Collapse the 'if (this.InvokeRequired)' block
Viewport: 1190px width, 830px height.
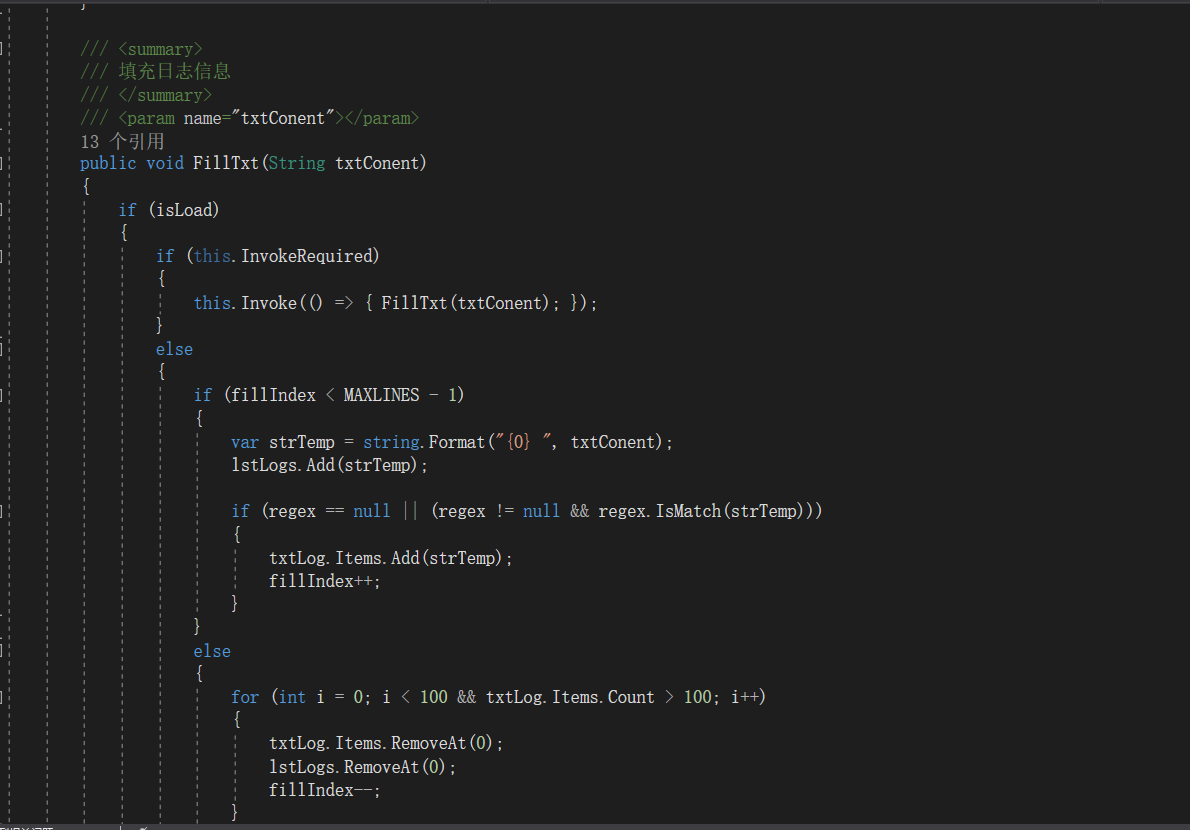click(x=3, y=256)
